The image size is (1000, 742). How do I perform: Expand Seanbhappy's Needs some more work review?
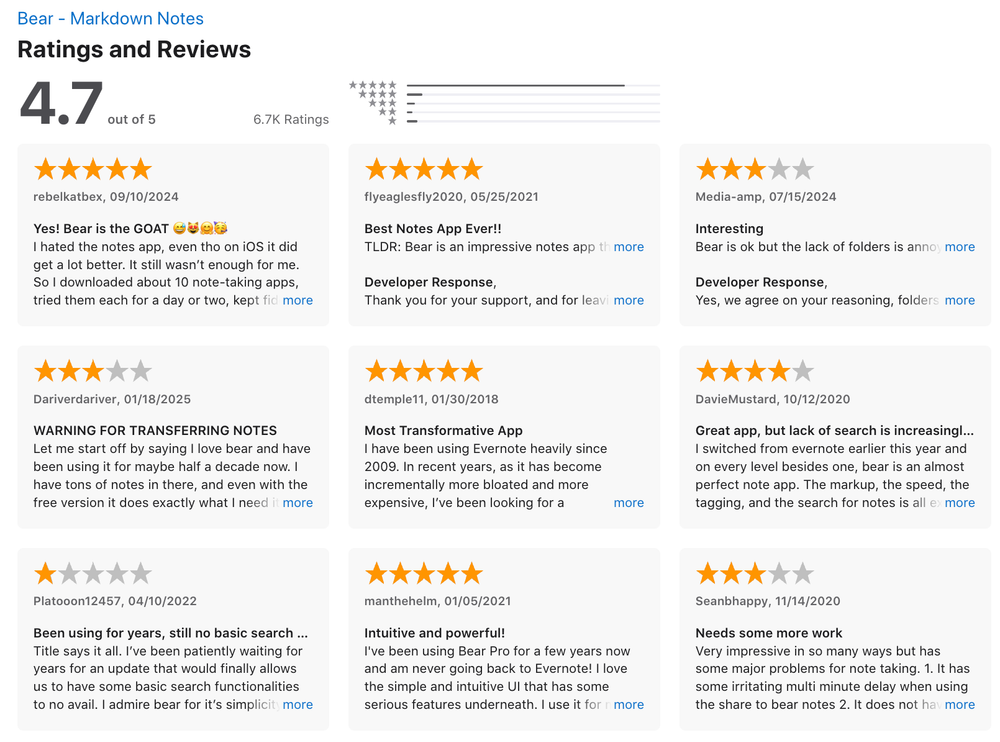(x=959, y=704)
